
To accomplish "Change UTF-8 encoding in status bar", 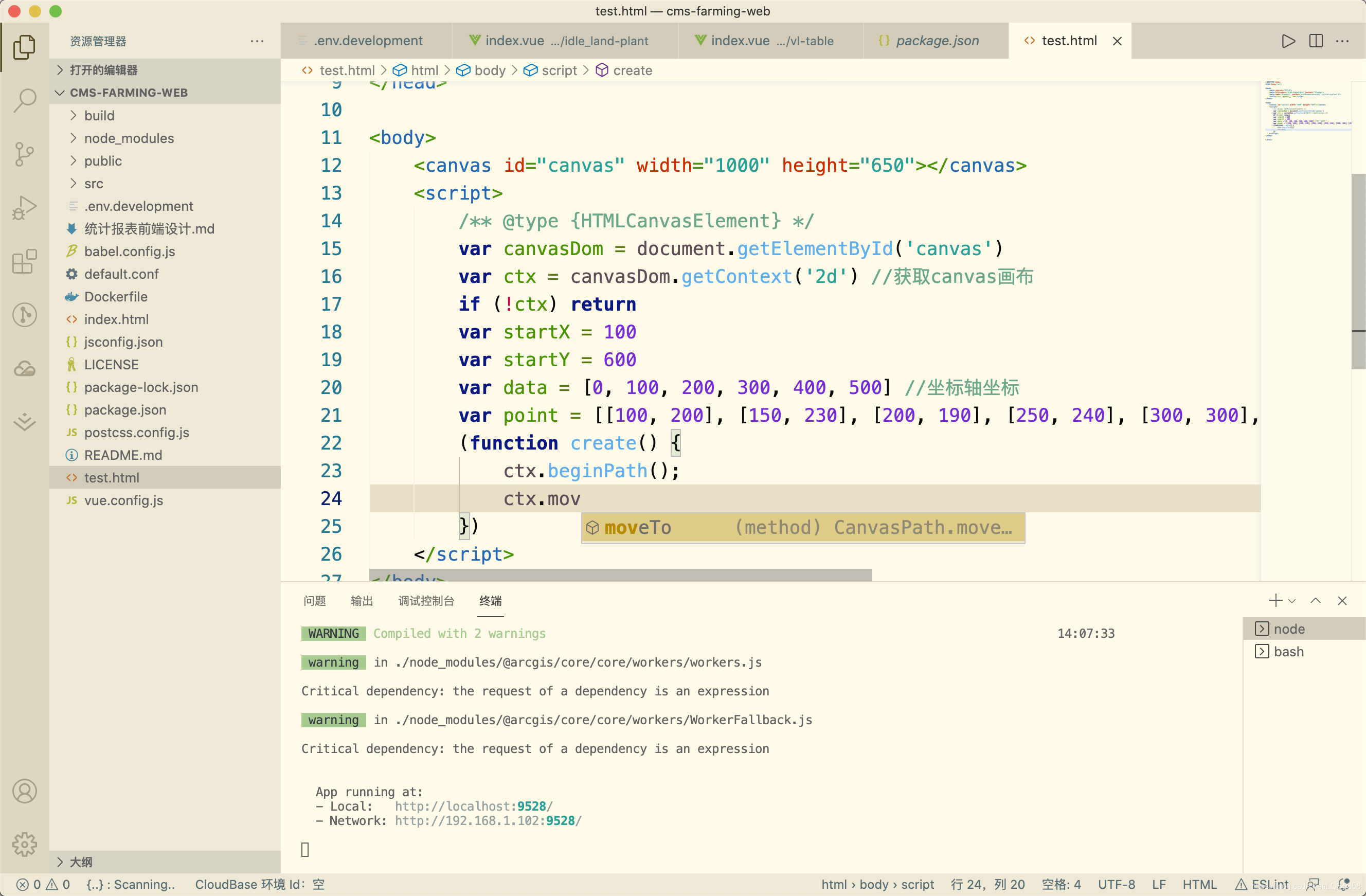I will (x=1117, y=885).
